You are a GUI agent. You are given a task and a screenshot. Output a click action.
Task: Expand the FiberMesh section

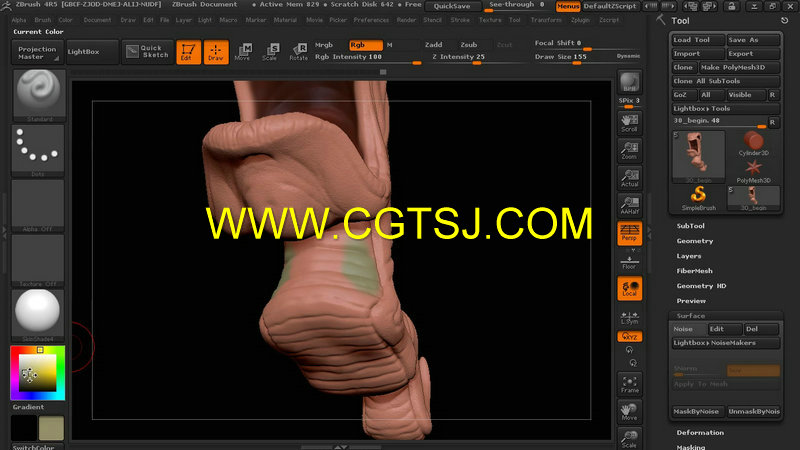[x=694, y=271]
